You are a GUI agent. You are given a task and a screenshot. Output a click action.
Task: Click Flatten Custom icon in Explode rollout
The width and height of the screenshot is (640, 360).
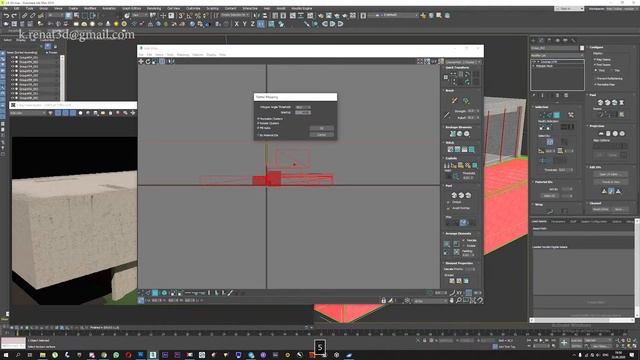click(474, 165)
